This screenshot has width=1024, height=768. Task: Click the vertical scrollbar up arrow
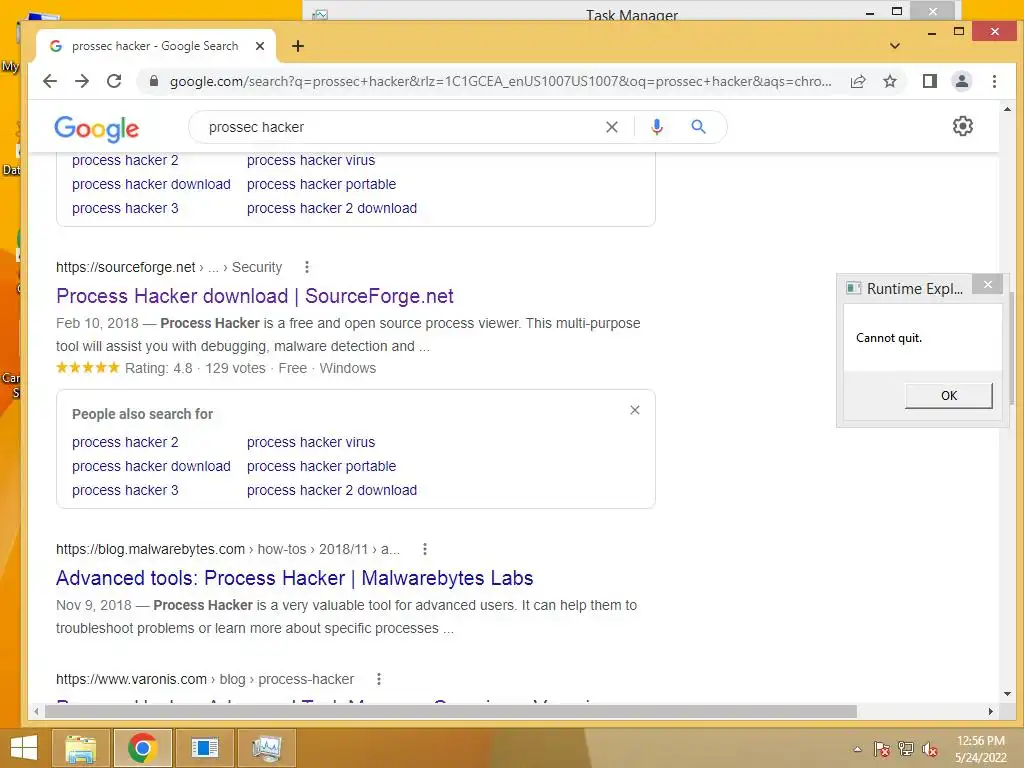[1006, 109]
